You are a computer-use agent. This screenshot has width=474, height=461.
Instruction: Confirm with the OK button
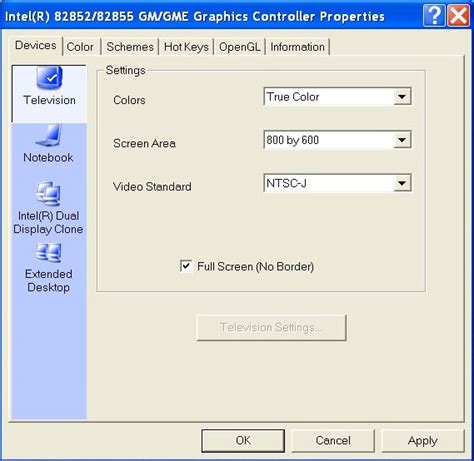pos(243,440)
